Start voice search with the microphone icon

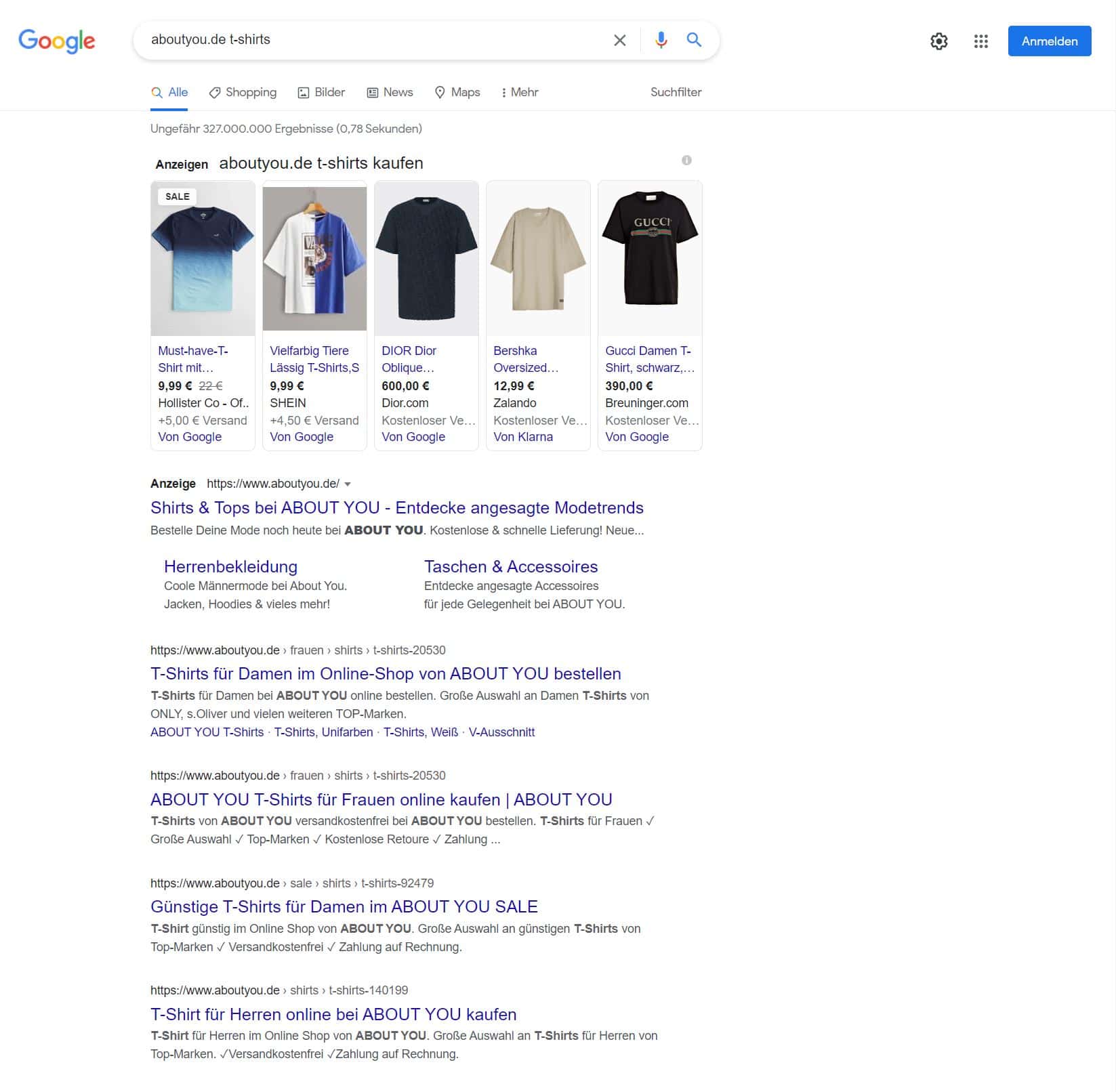point(661,40)
